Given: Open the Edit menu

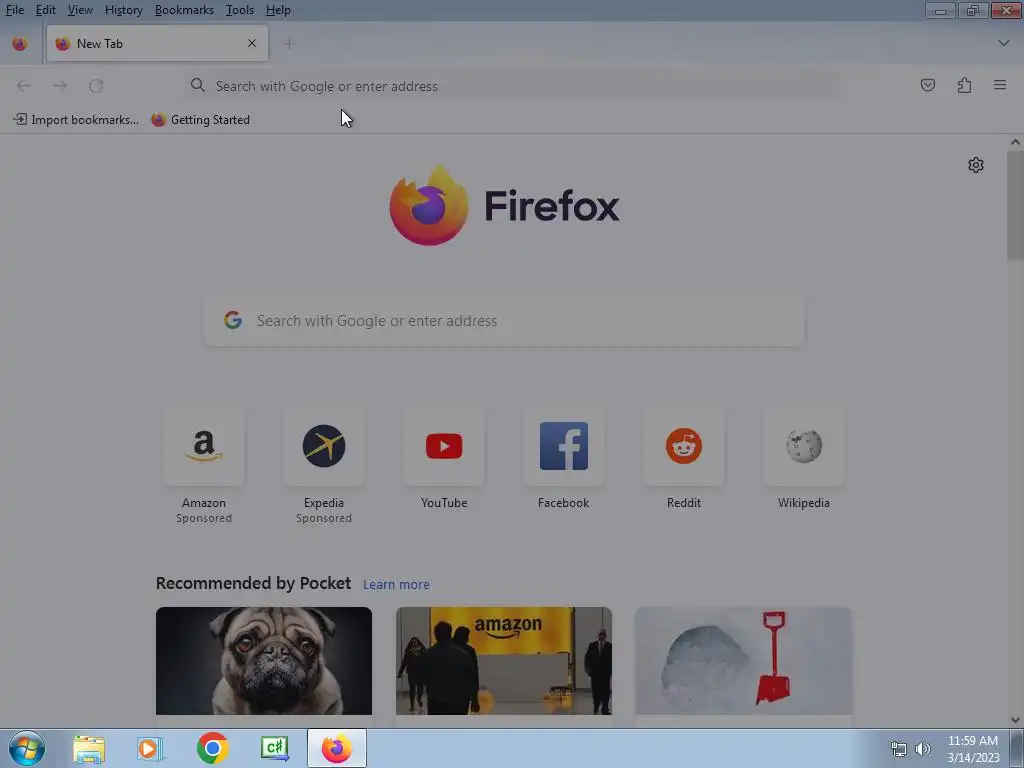Looking at the screenshot, I should click(x=45, y=10).
